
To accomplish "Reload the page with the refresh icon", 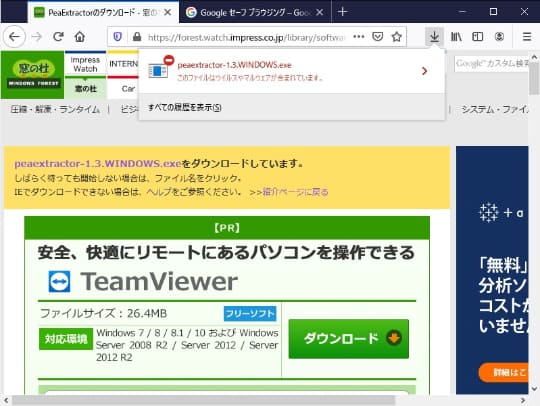I will pyautogui.click(x=59, y=37).
